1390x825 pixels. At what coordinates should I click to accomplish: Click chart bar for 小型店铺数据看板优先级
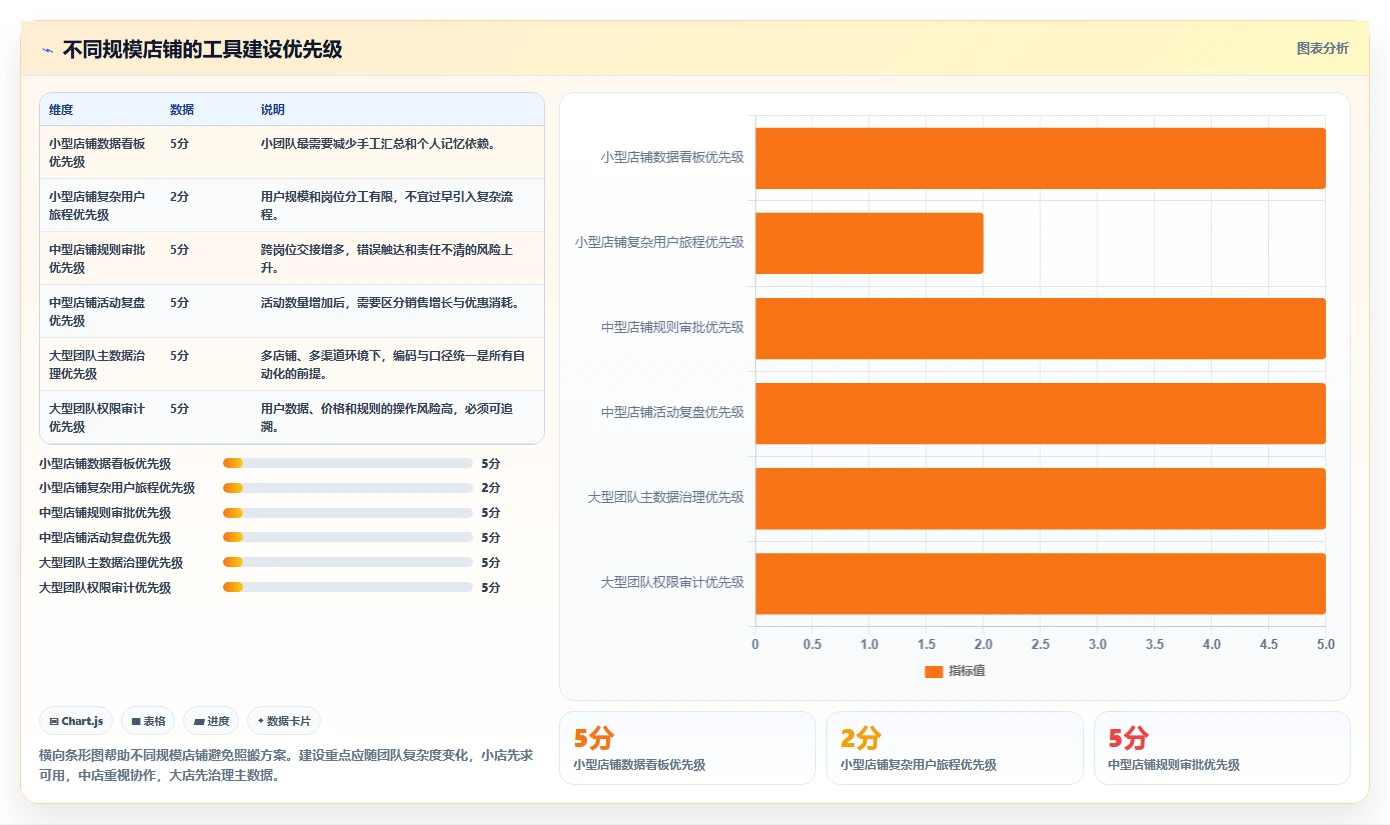(1040, 158)
